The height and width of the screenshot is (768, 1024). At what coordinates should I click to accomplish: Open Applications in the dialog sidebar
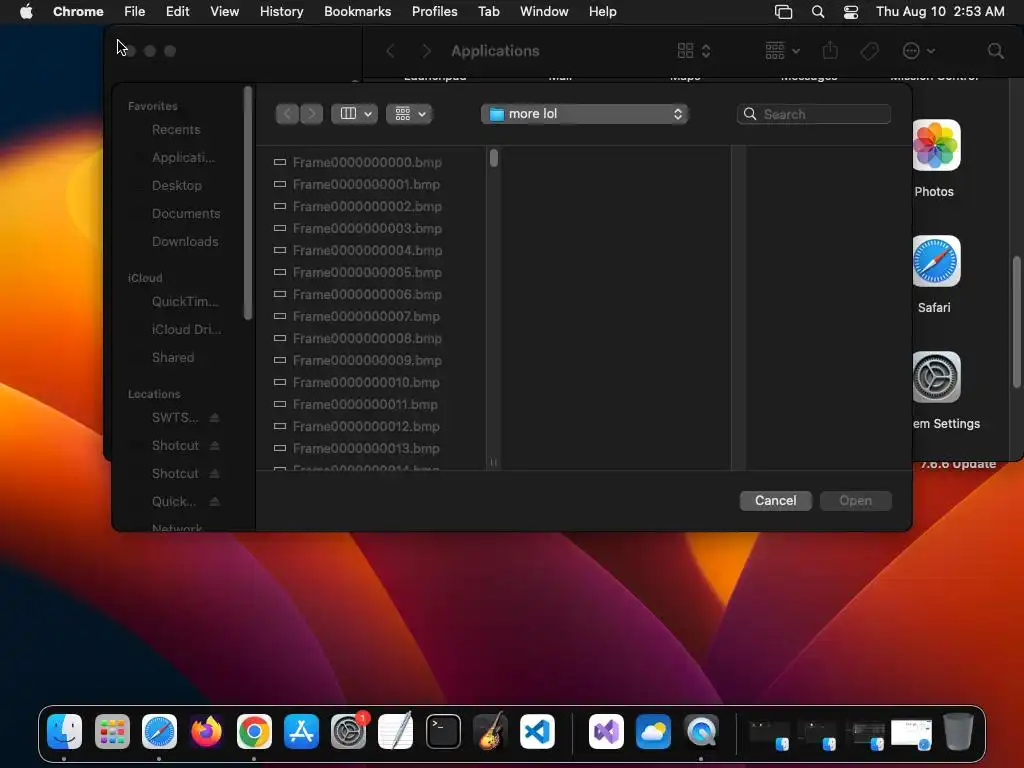[x=183, y=157]
